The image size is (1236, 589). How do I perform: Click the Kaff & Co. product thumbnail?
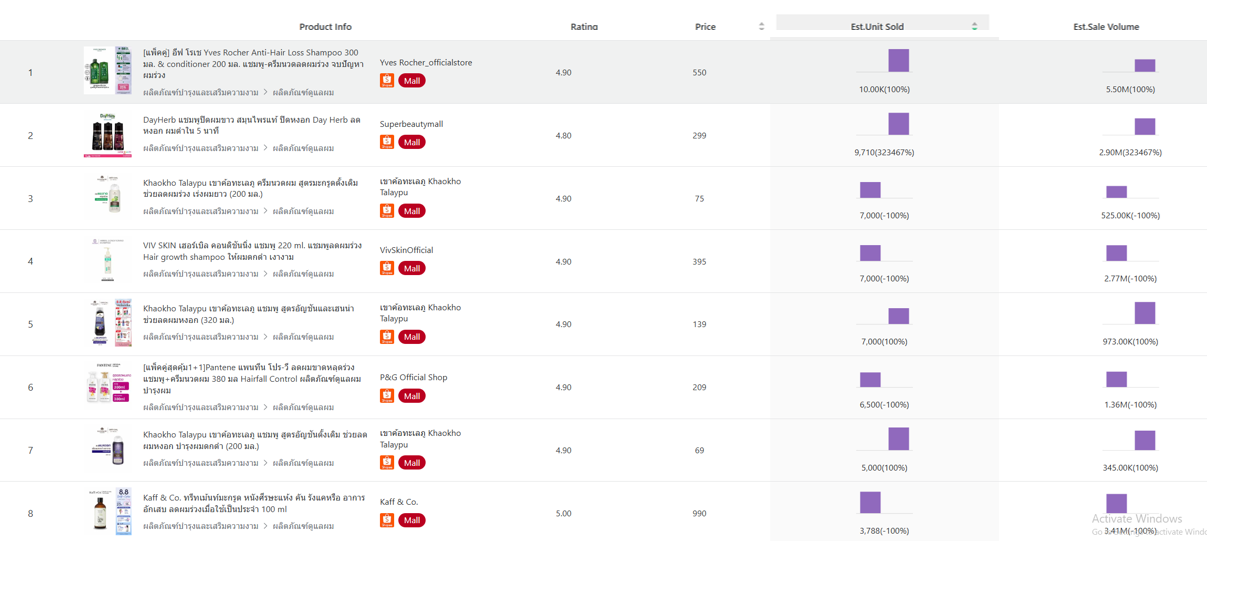click(107, 512)
